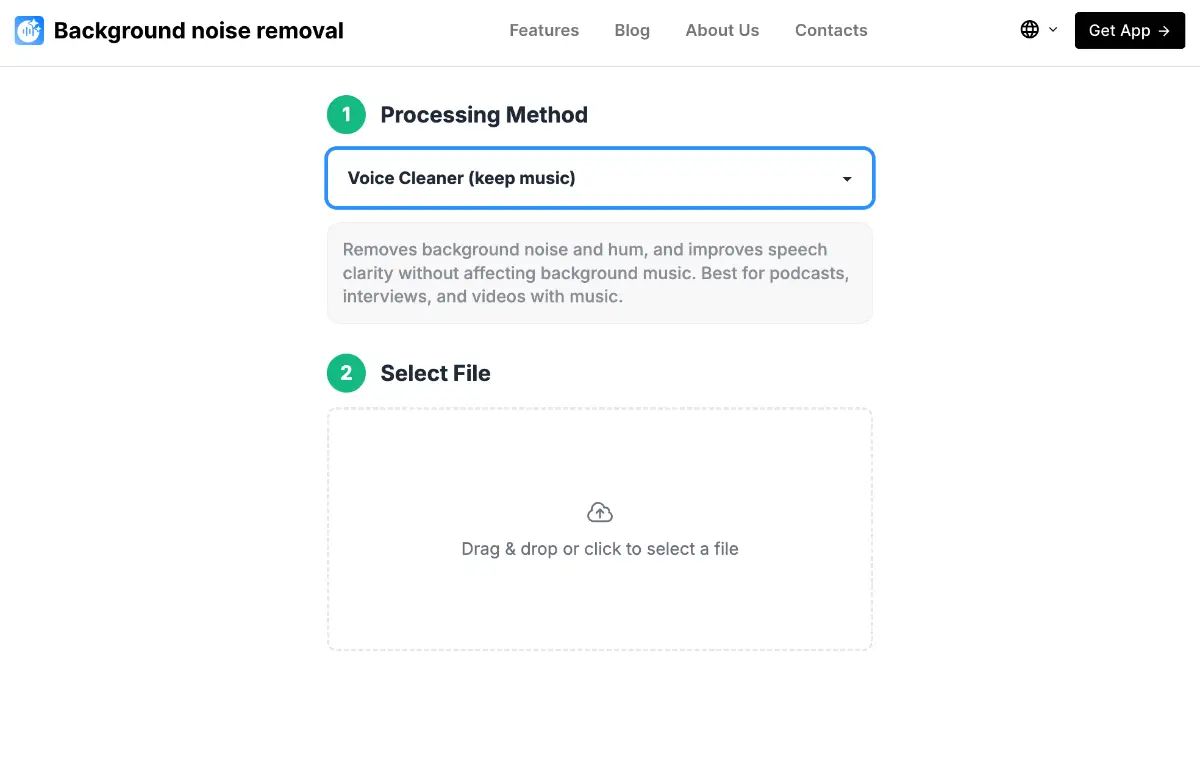Click the globe language icon
The image size is (1200, 773).
[1029, 30]
